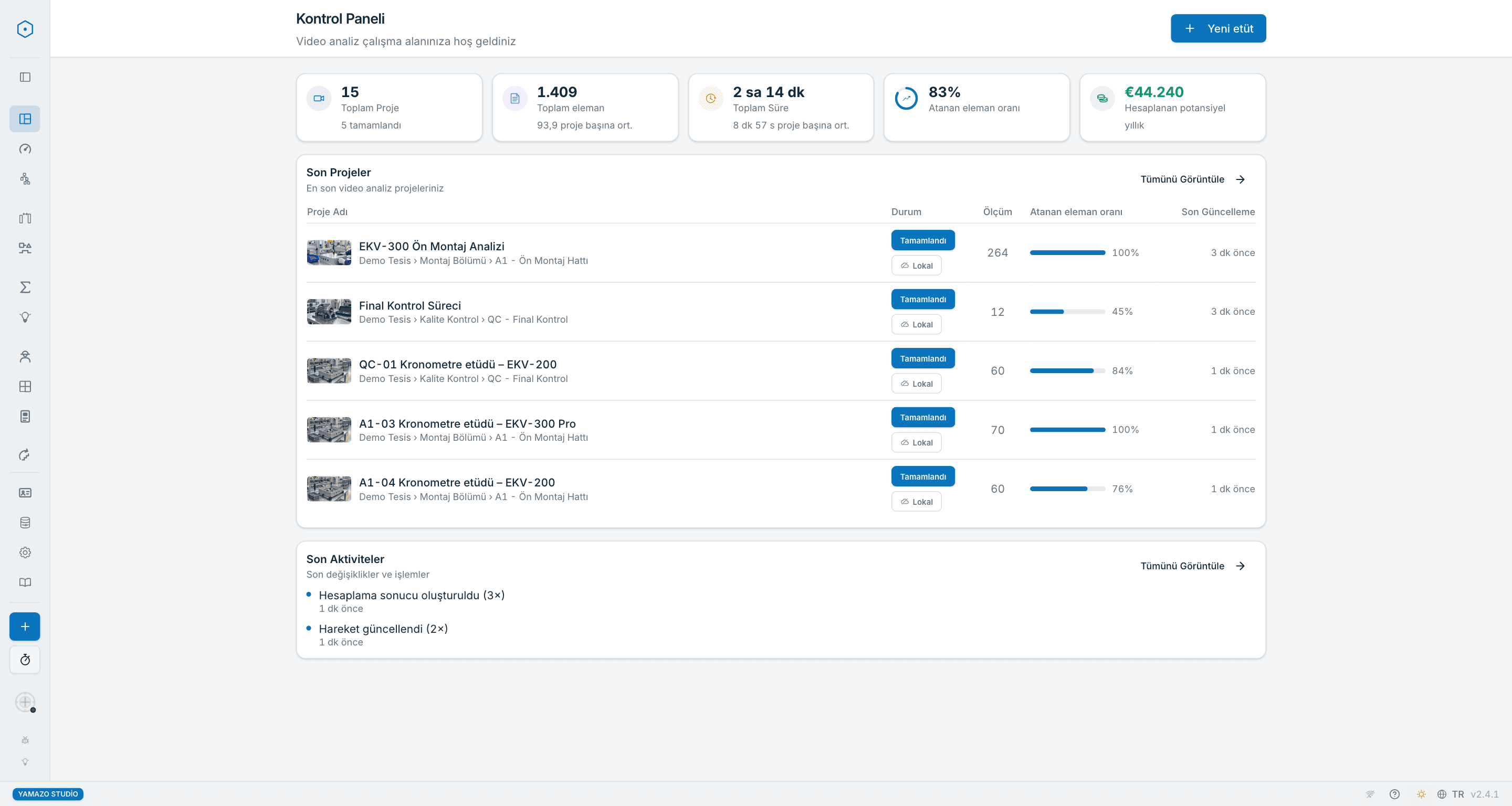The width and height of the screenshot is (1512, 806).
Task: Toggle the sun light theme icon
Action: point(1421,794)
